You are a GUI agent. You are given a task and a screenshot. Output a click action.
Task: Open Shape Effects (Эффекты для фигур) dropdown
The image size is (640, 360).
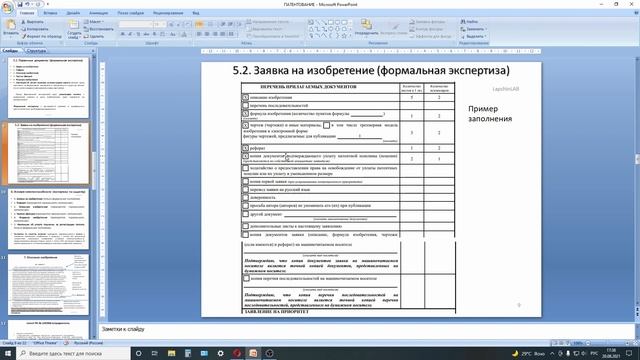[x=431, y=36]
